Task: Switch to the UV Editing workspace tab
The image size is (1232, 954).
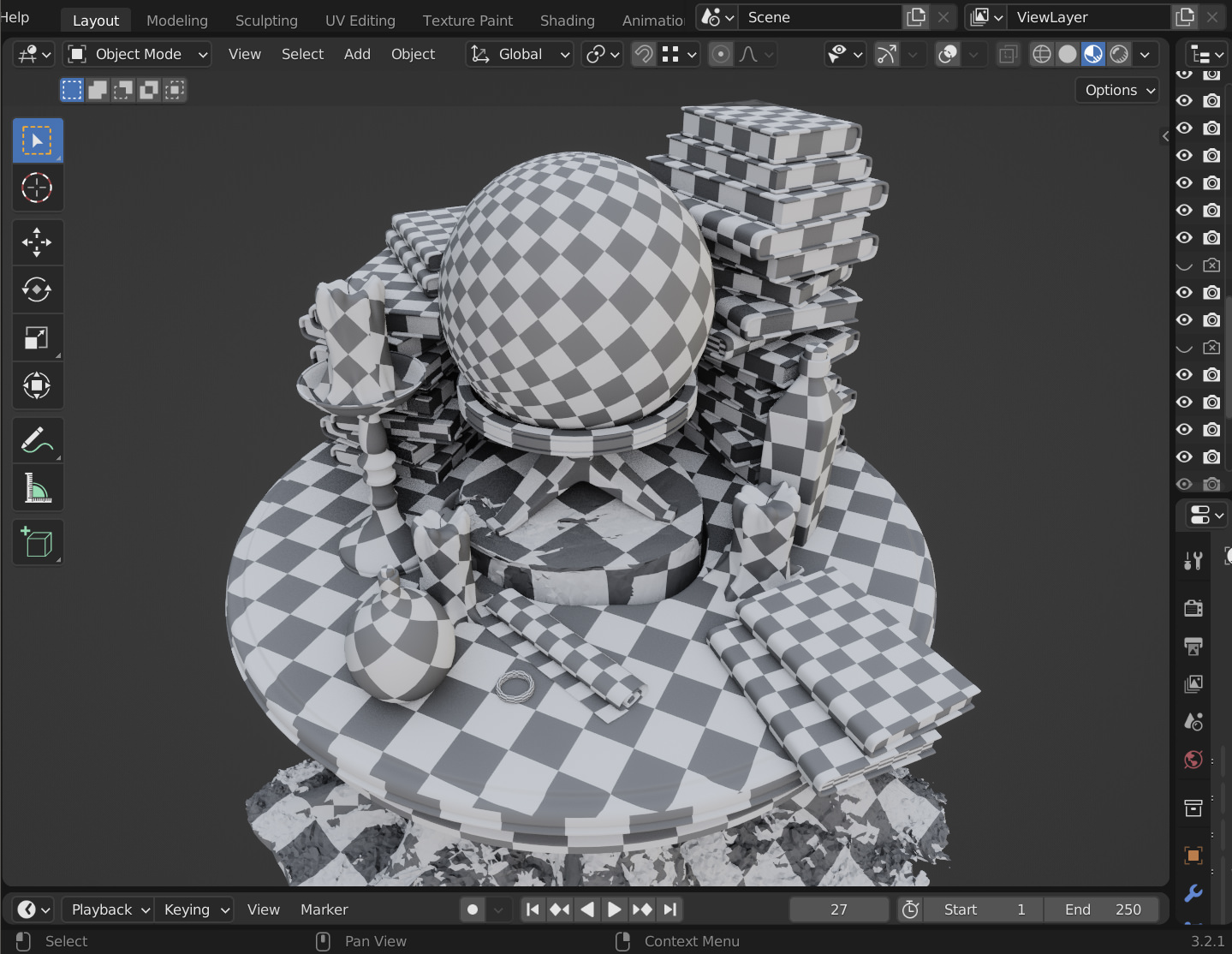Action: [x=360, y=20]
